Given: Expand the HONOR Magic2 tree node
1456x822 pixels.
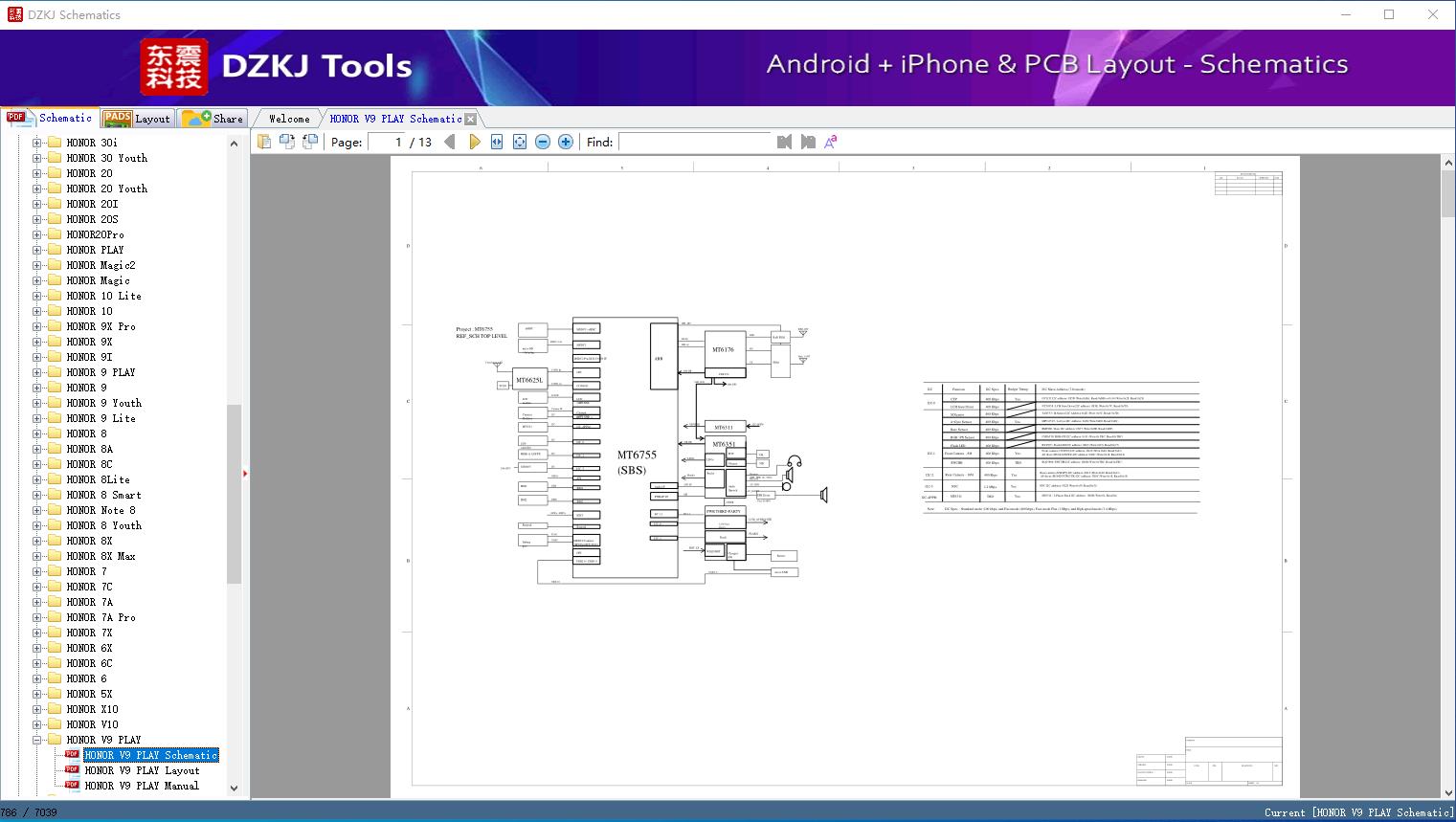Looking at the screenshot, I should pyautogui.click(x=36, y=265).
